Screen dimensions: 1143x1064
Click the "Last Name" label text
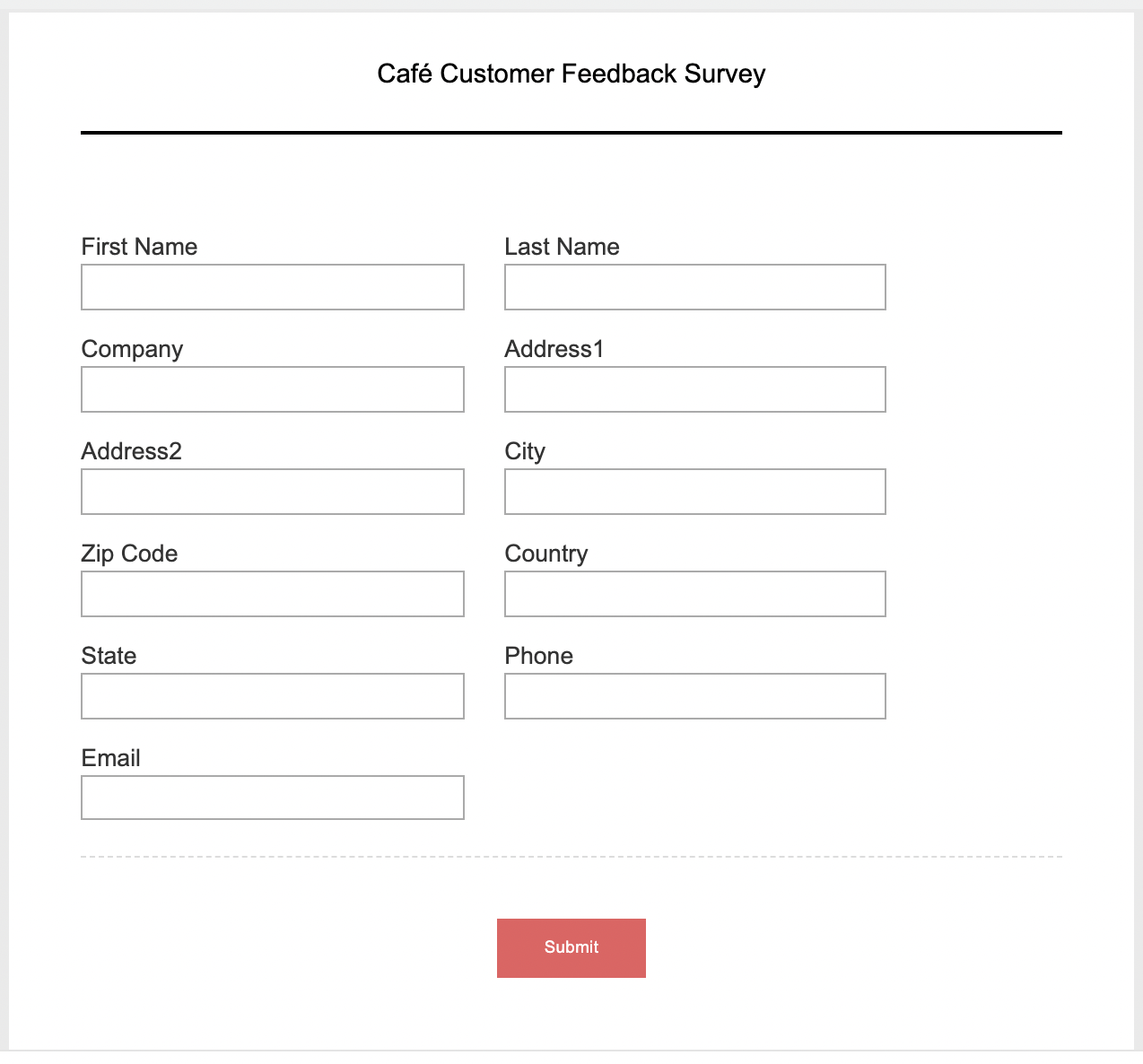(562, 247)
